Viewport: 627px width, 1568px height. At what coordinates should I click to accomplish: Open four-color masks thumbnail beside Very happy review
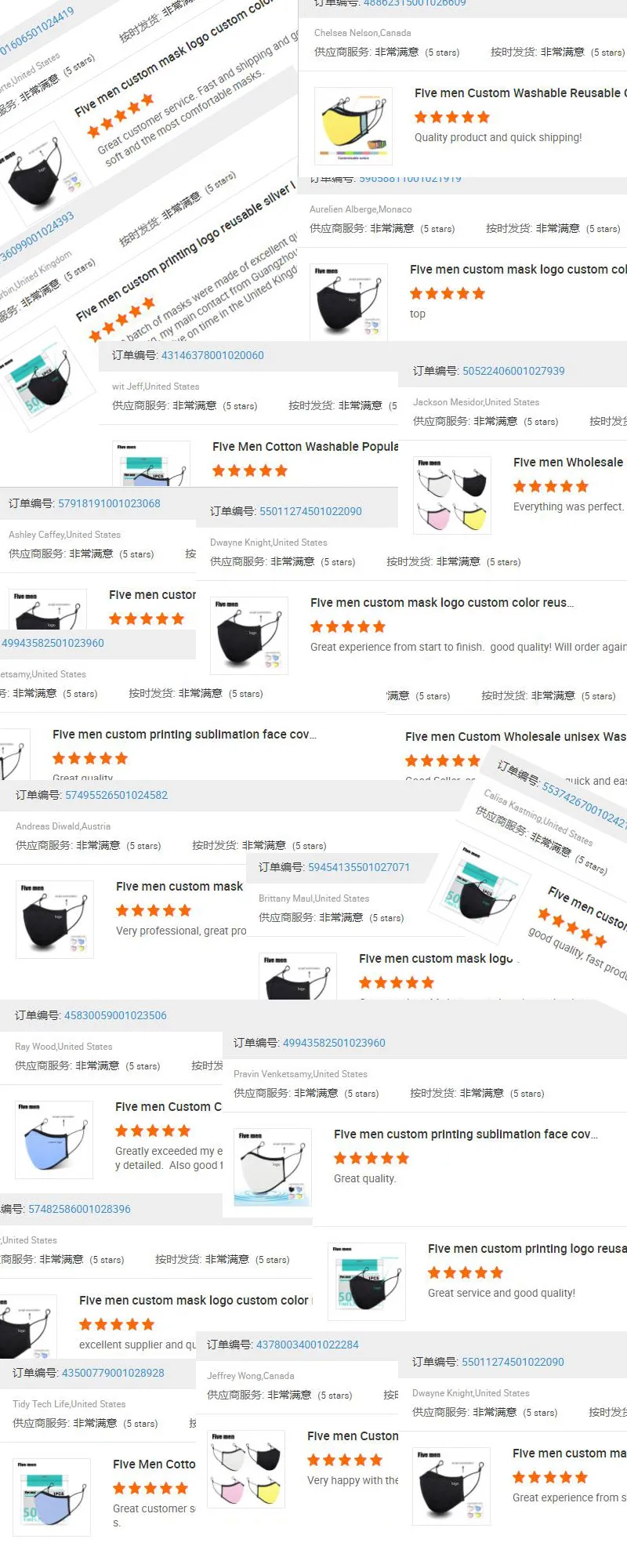[246, 1469]
